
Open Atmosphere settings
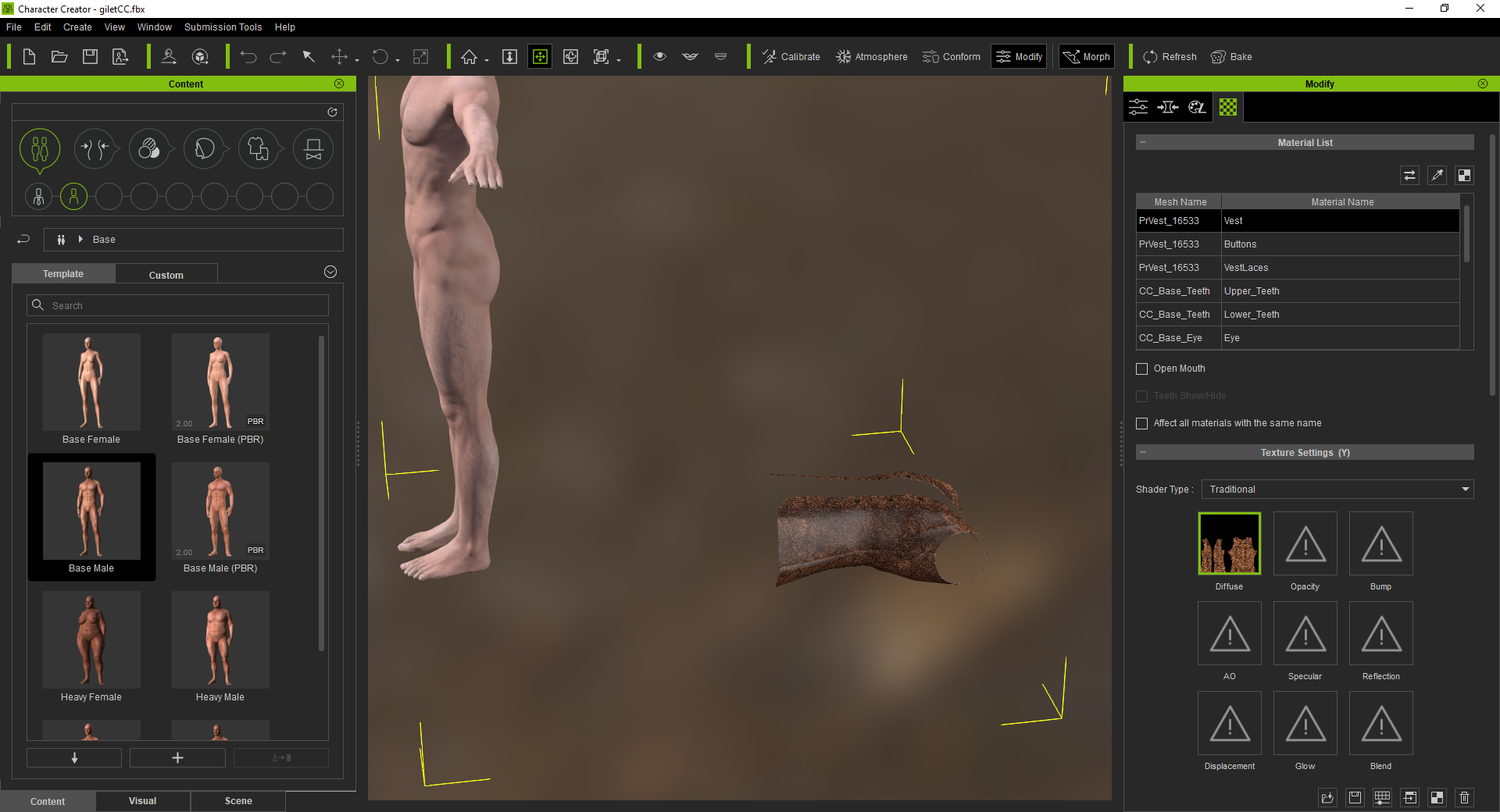[x=871, y=57]
